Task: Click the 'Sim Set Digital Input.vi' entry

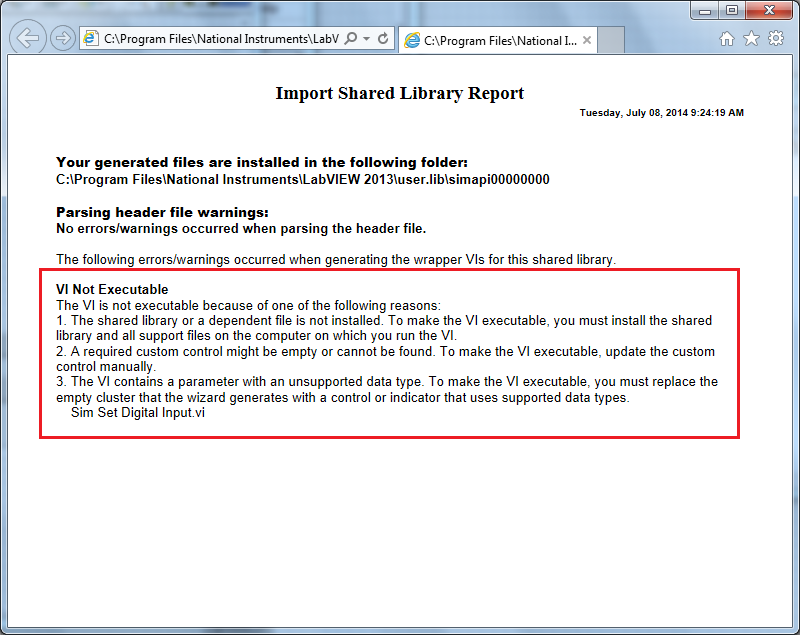Action: coord(138,413)
